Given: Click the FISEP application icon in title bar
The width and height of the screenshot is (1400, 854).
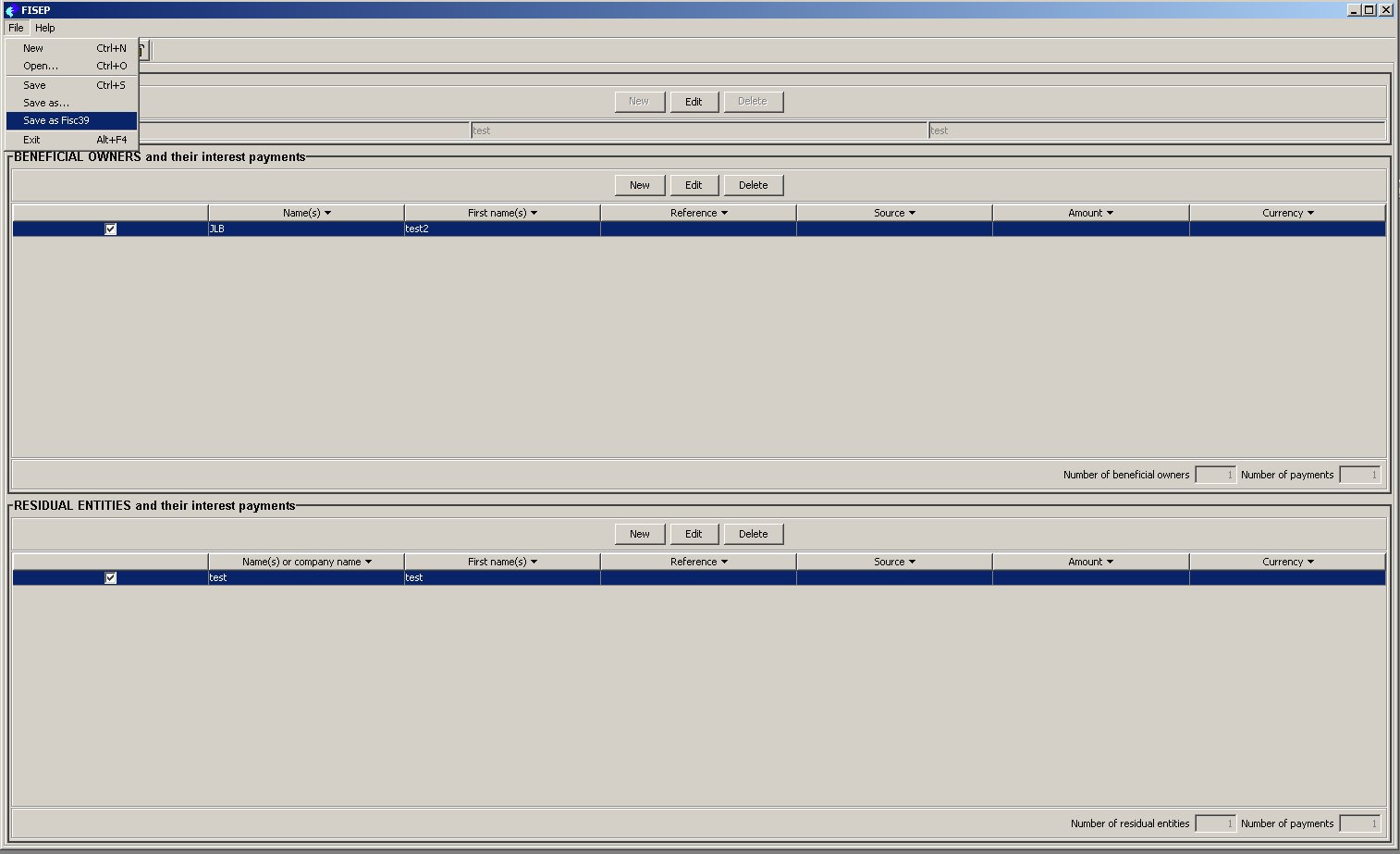Looking at the screenshot, I should tap(10, 10).
